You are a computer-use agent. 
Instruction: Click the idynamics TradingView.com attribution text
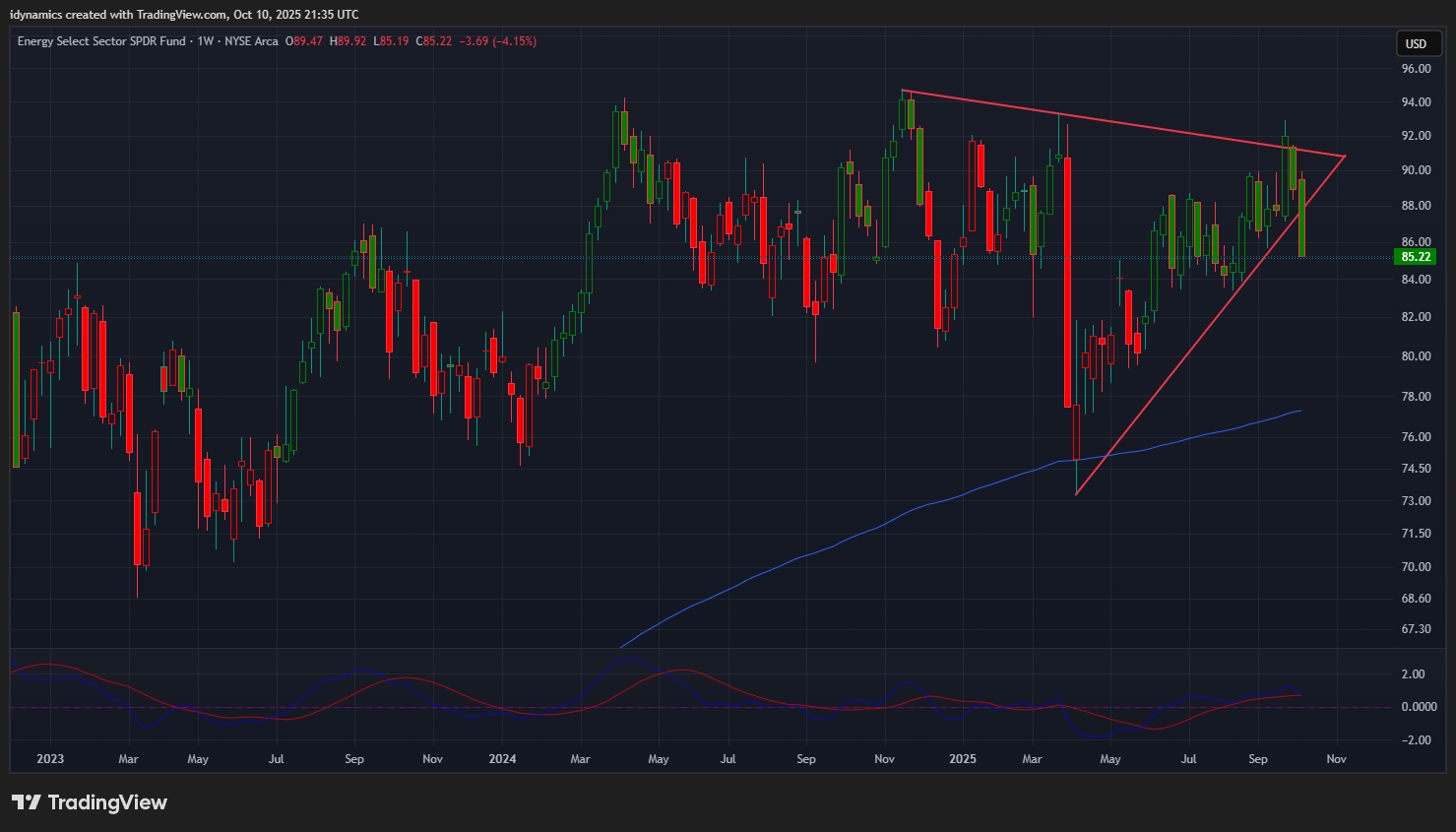tap(184, 15)
